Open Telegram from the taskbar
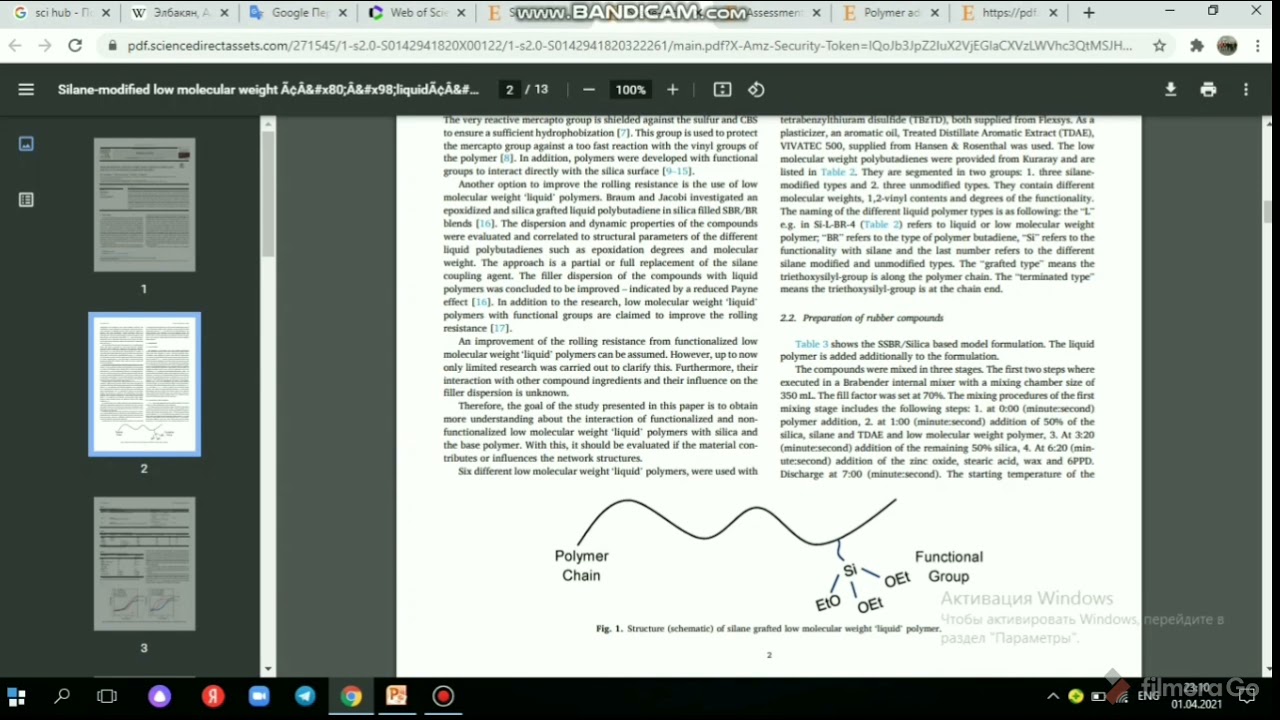Screen dimensions: 1280x720 pos(305,696)
